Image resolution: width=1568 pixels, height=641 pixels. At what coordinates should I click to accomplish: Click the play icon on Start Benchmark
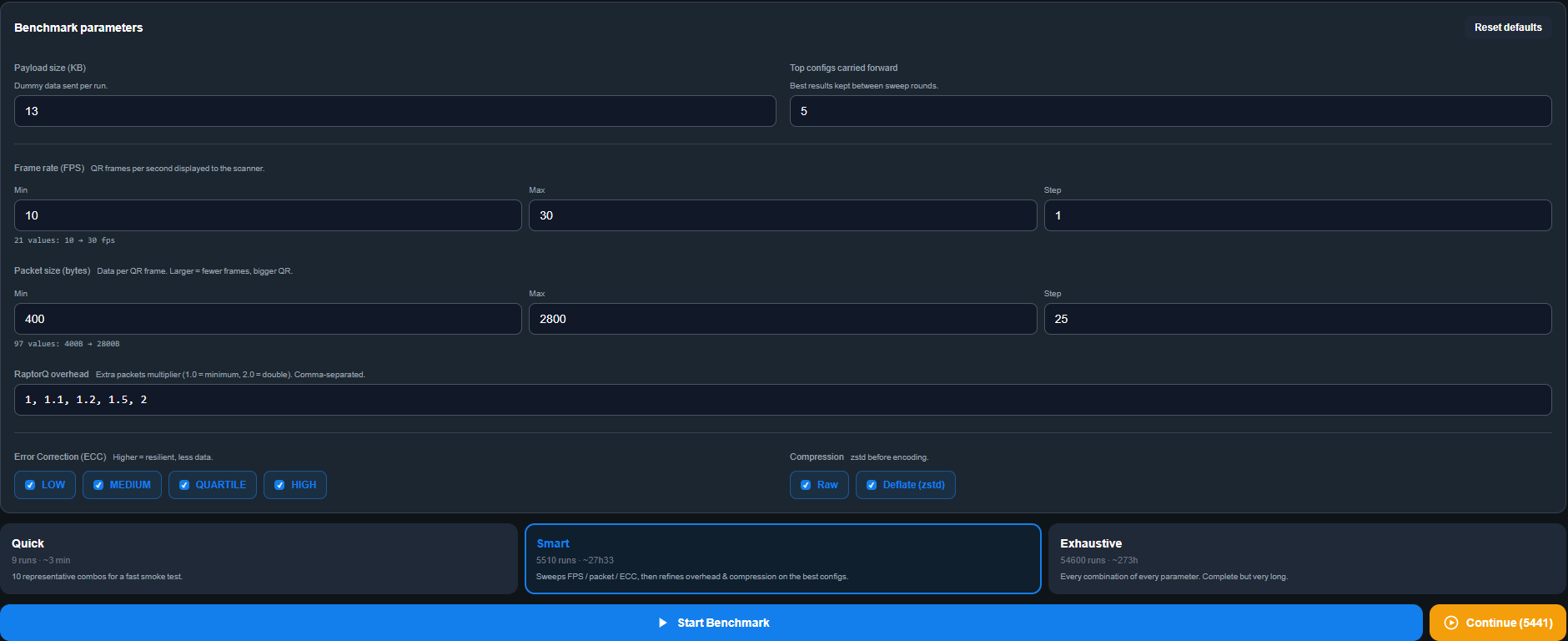click(663, 623)
